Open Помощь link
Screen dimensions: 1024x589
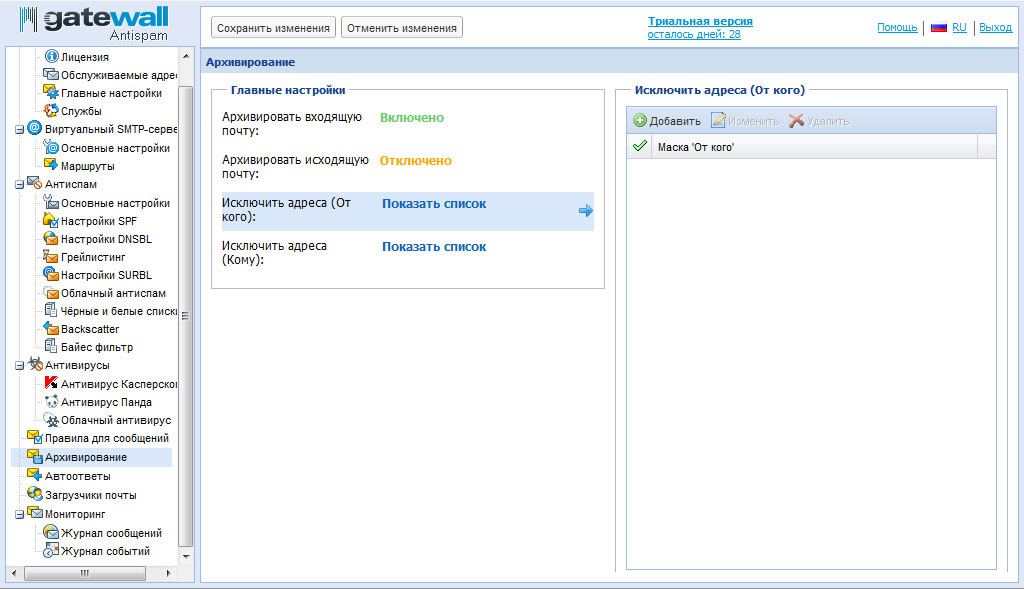pos(897,27)
